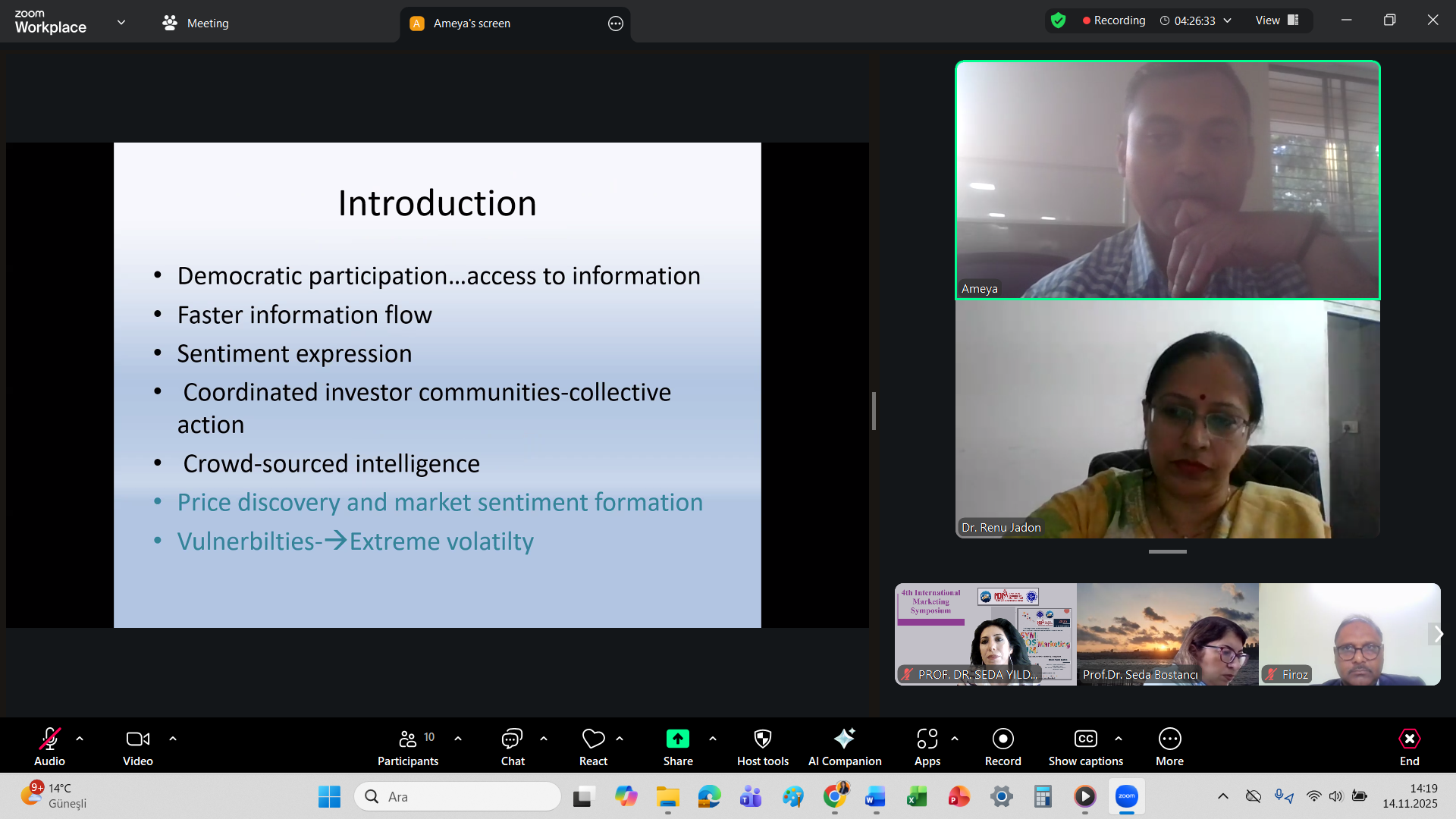The height and width of the screenshot is (819, 1456).
Task: Toggle the Video camera off
Action: coord(137,739)
